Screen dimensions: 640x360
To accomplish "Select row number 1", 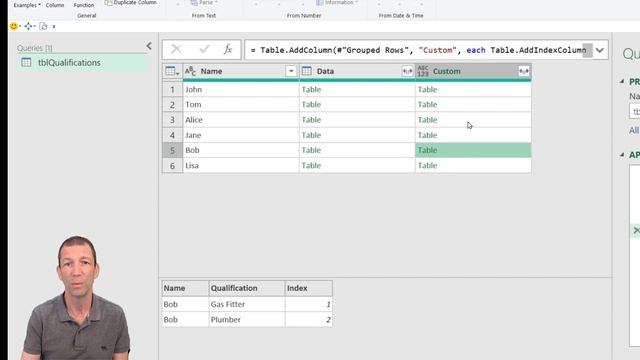I will 172,89.
